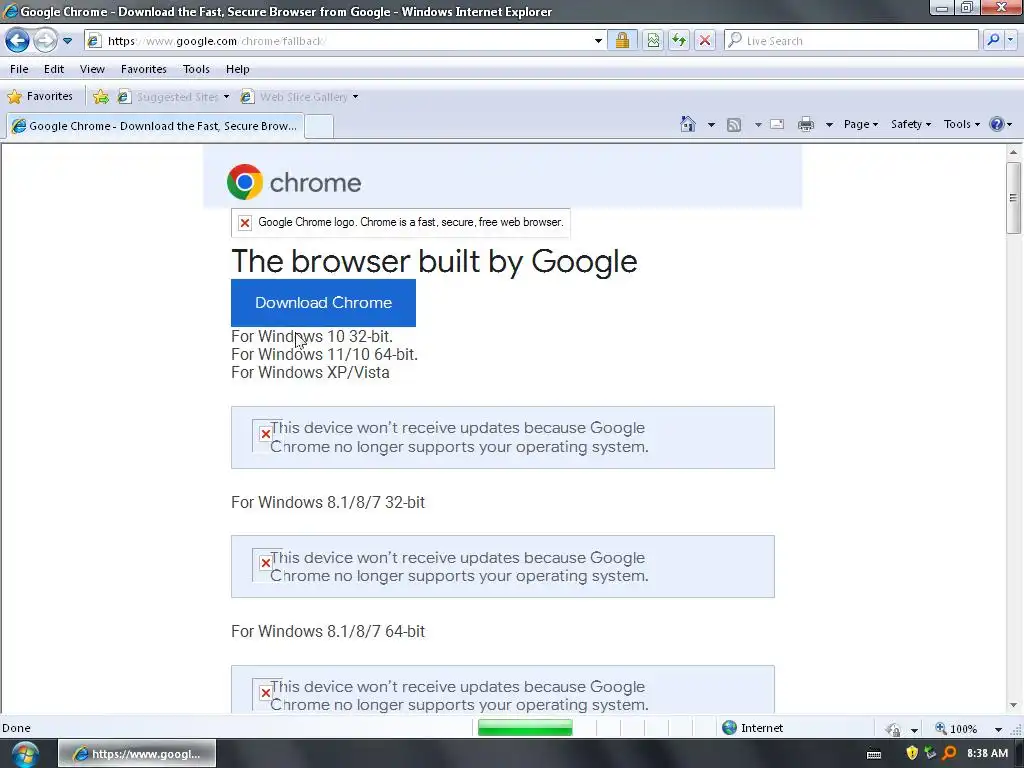1024x768 pixels.
Task: Click the Search magnifier button
Action: tap(993, 40)
